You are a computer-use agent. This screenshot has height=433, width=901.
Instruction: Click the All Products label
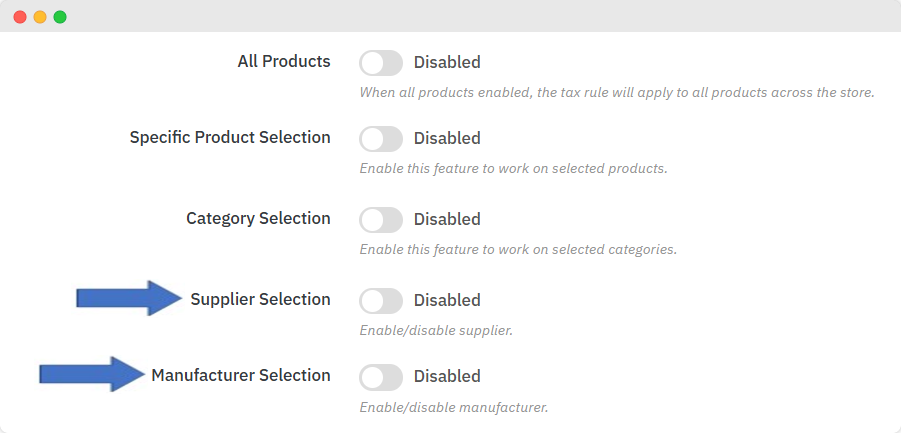pyautogui.click(x=284, y=62)
